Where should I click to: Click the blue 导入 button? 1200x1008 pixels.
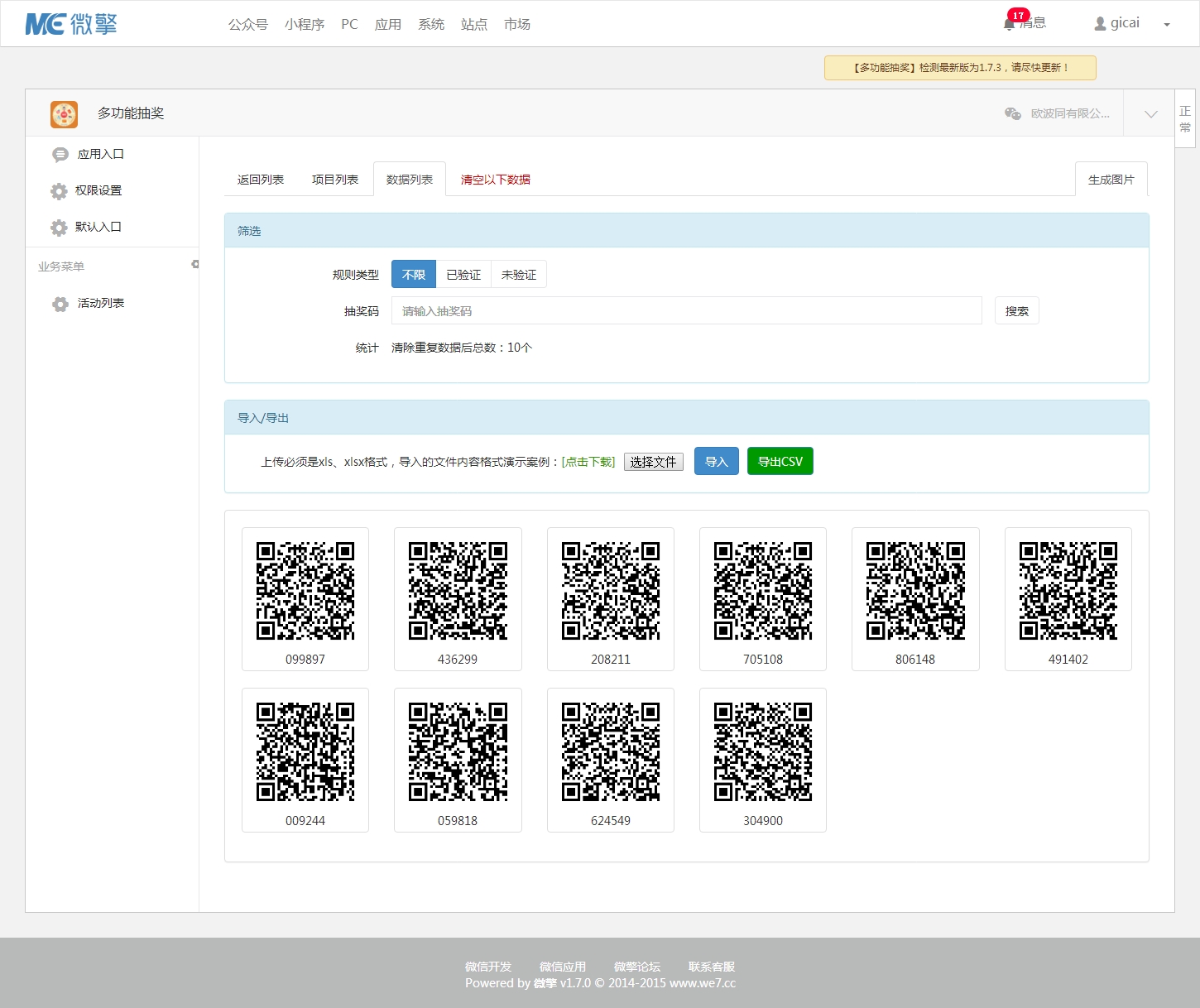717,462
